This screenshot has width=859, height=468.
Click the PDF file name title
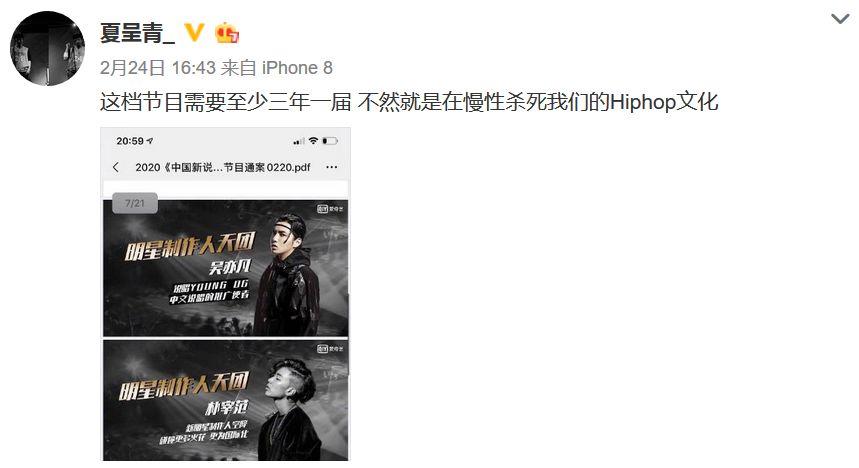[x=222, y=167]
